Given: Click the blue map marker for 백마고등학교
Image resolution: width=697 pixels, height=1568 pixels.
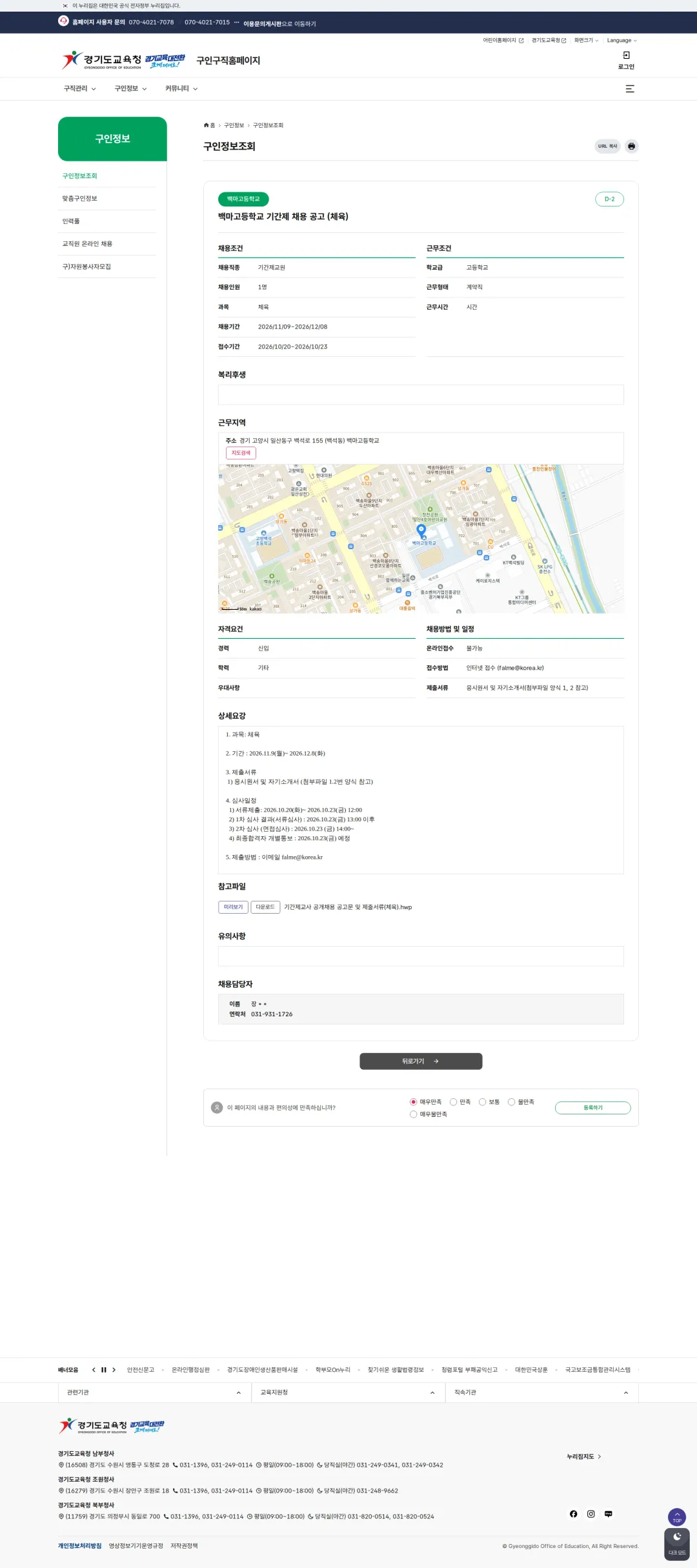Looking at the screenshot, I should [x=421, y=530].
